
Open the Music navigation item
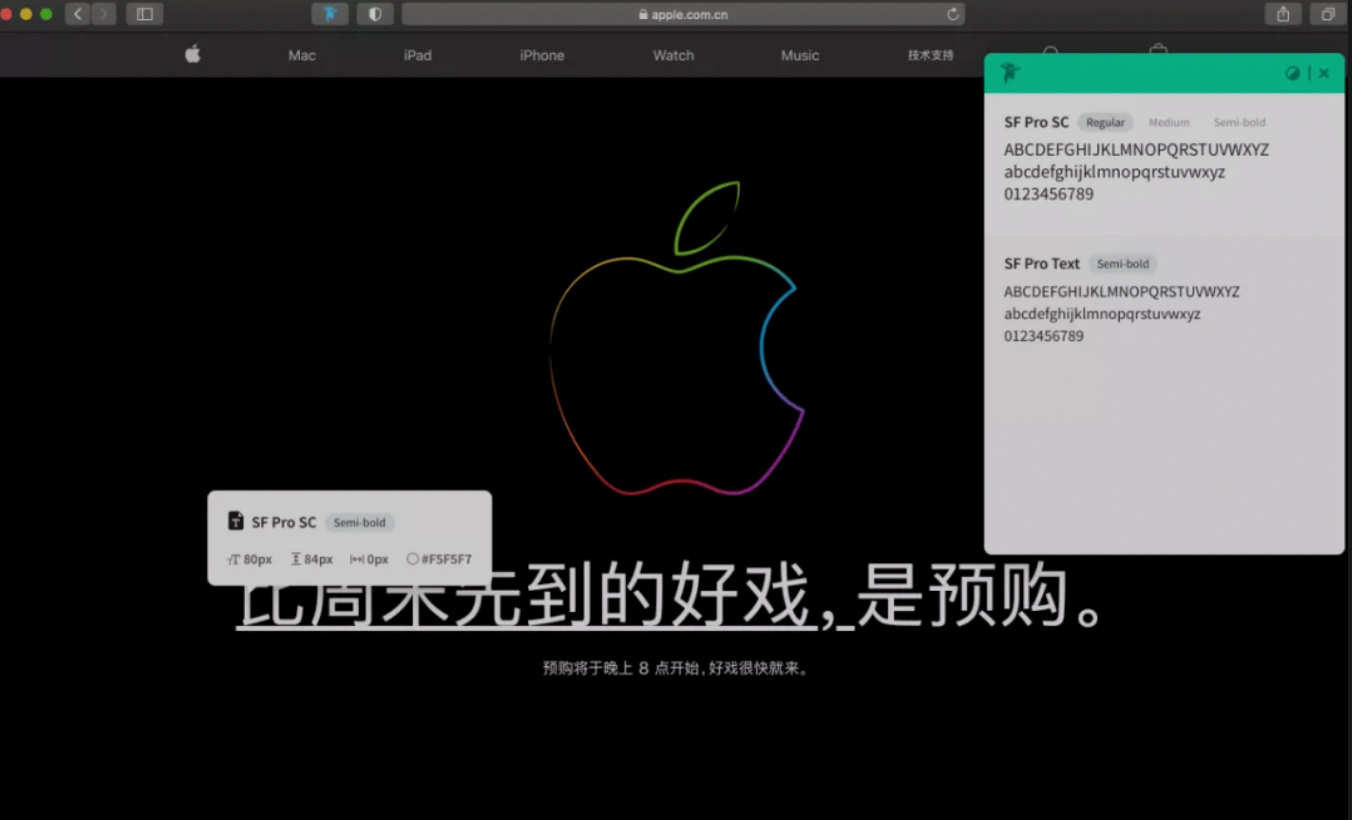point(800,55)
